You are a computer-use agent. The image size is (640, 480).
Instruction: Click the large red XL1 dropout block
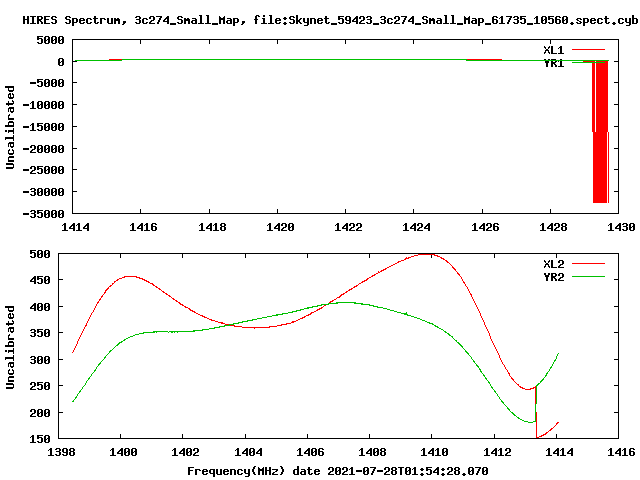coord(600,131)
